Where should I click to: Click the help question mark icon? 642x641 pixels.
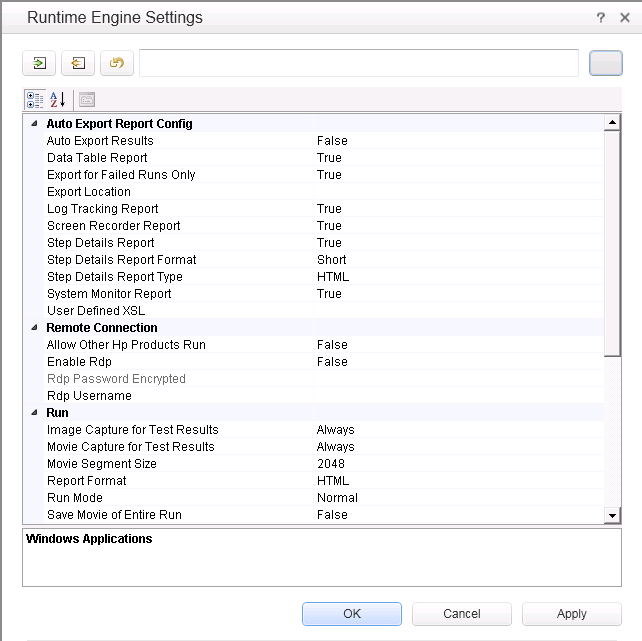[601, 18]
